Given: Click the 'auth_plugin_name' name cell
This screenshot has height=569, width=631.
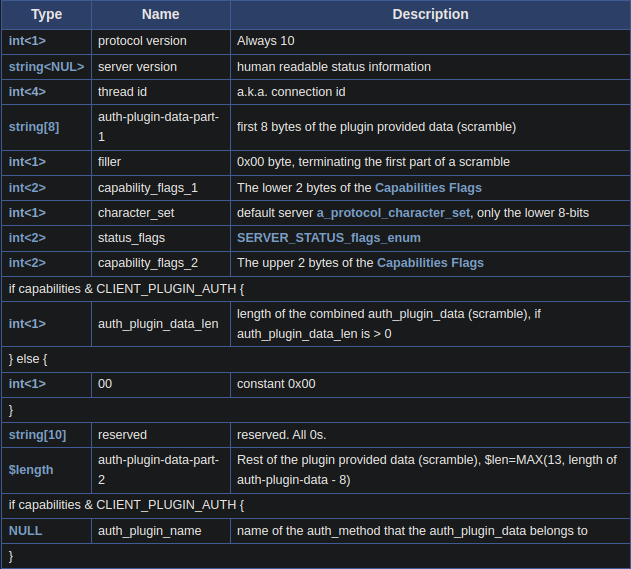Looking at the screenshot, I should click(161, 531).
